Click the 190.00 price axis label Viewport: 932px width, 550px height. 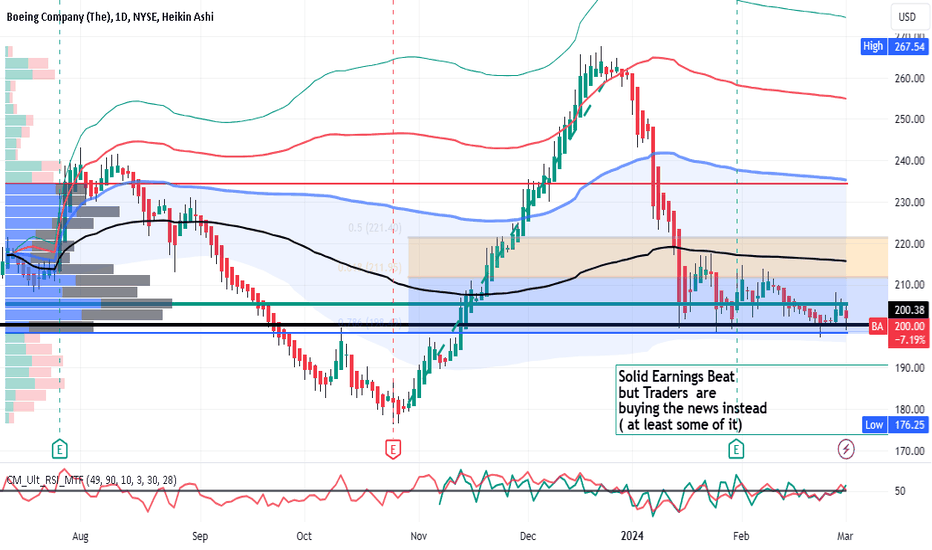[x=909, y=368]
